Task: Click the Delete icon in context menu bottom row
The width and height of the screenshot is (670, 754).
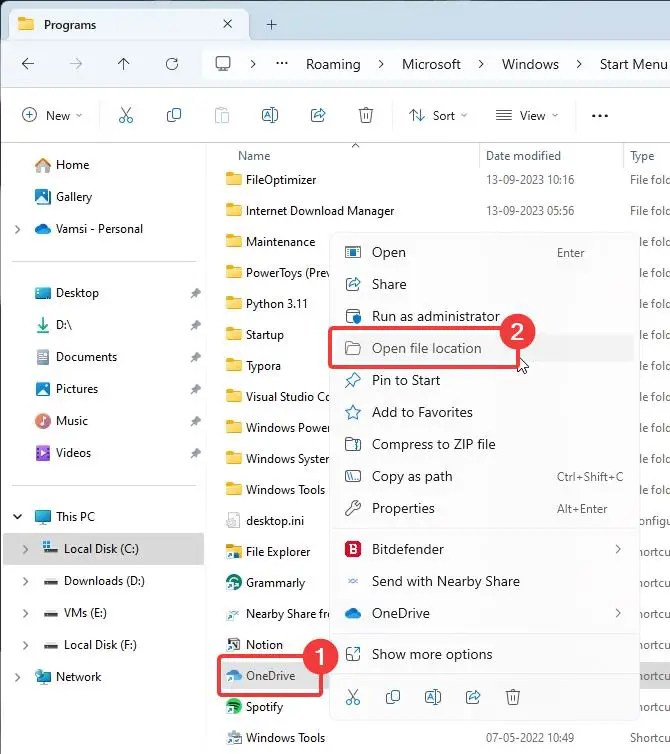Action: (512, 696)
